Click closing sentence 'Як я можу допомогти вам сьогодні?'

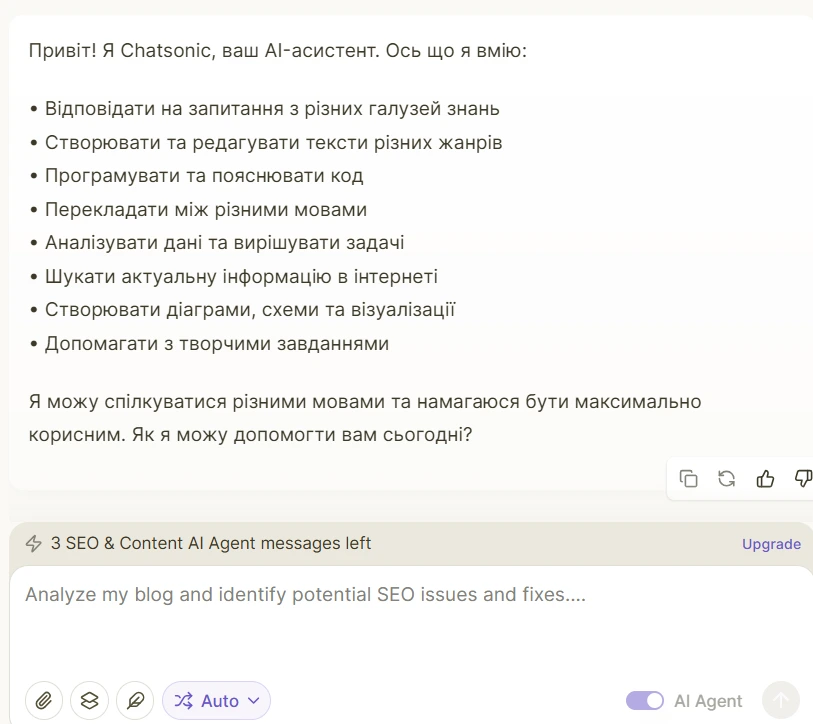click(302, 435)
